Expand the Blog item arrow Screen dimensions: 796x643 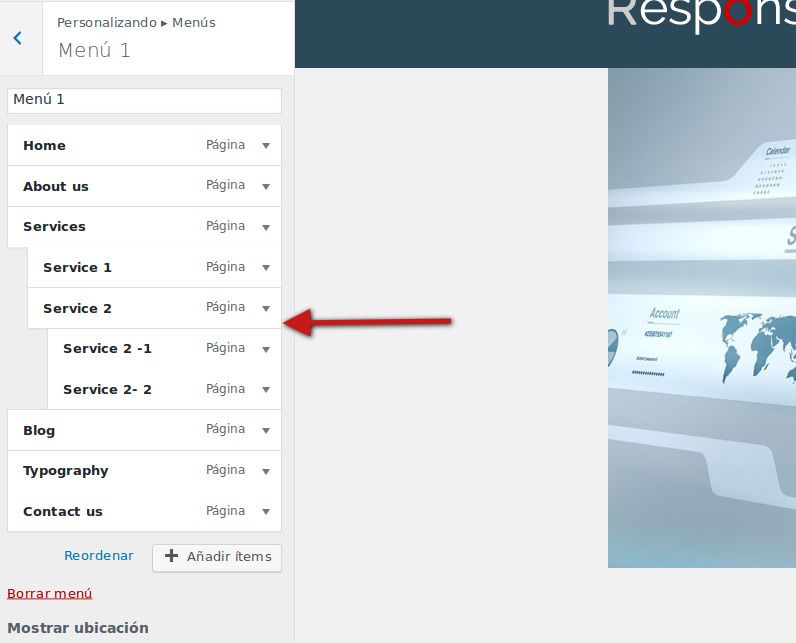(x=266, y=430)
